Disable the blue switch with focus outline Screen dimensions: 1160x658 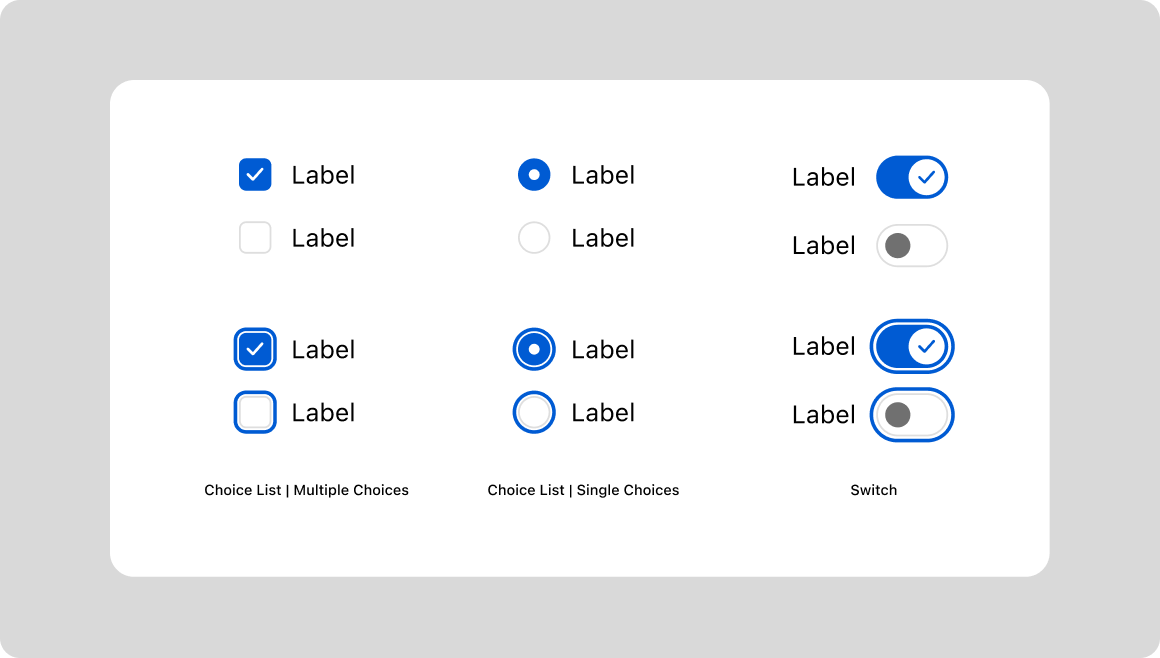coord(911,346)
